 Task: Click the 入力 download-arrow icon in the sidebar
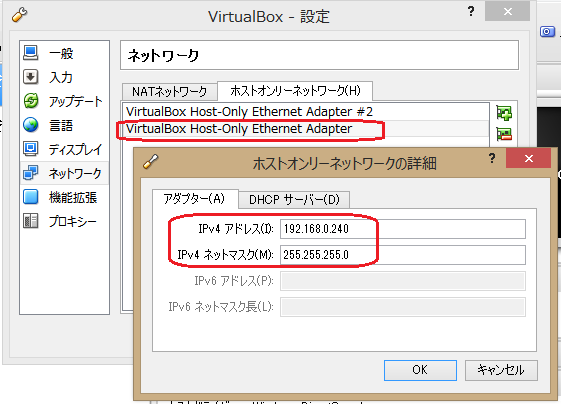[30, 77]
